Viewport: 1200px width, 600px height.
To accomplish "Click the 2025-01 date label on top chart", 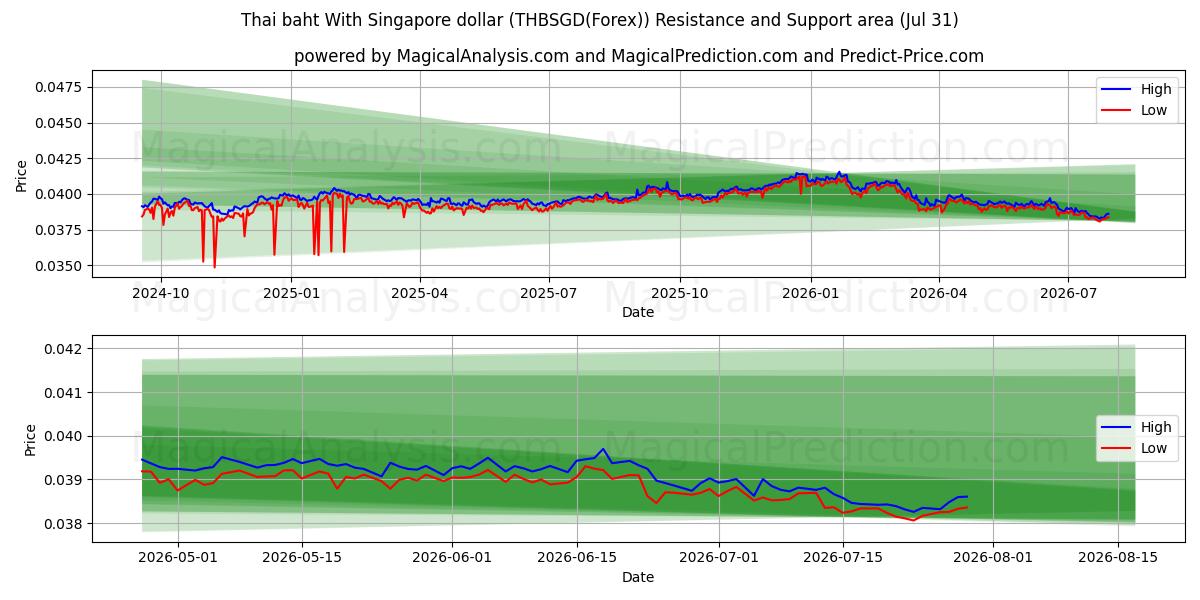I will pos(291,295).
